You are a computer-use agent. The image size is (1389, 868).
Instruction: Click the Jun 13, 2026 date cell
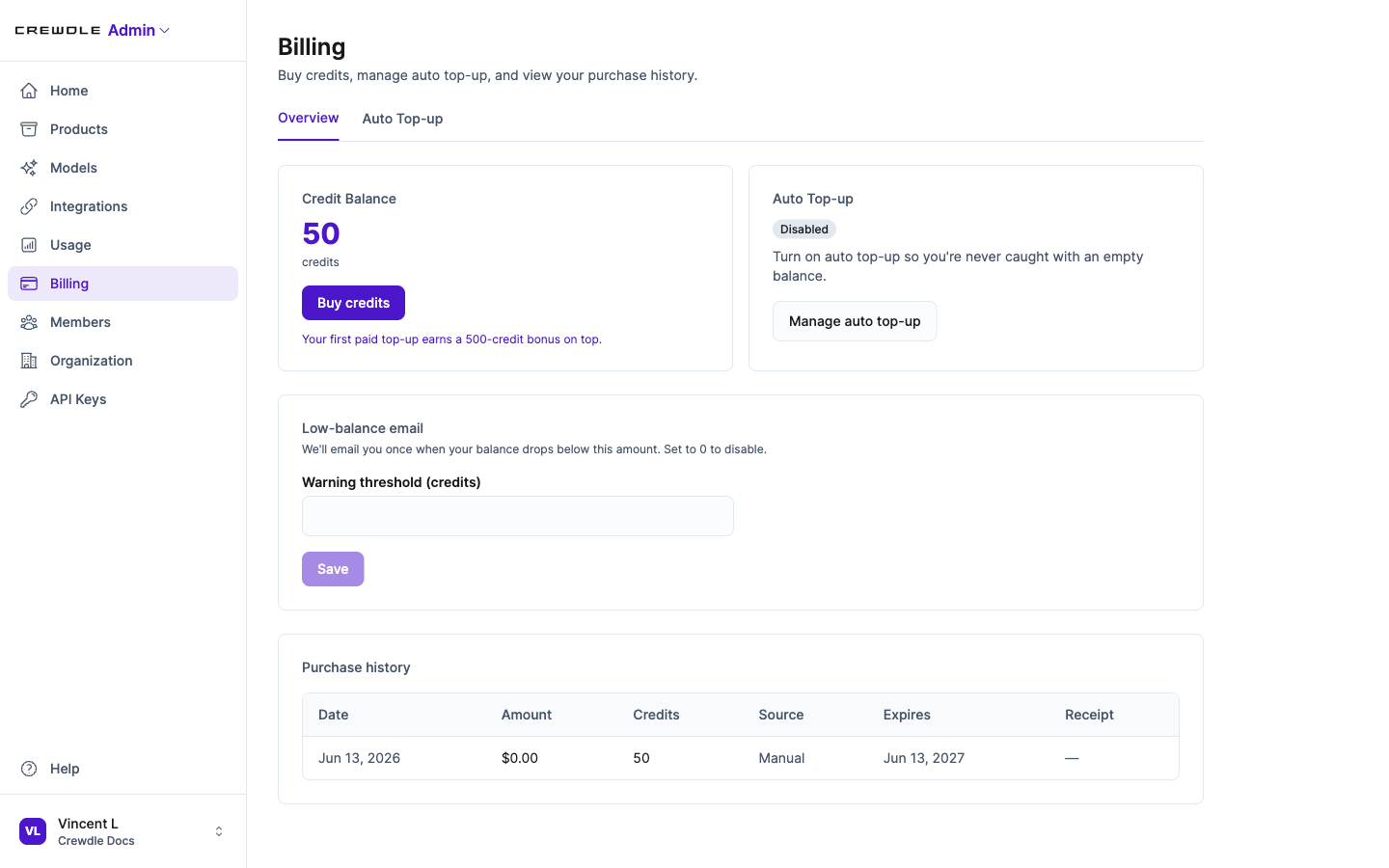coord(359,758)
